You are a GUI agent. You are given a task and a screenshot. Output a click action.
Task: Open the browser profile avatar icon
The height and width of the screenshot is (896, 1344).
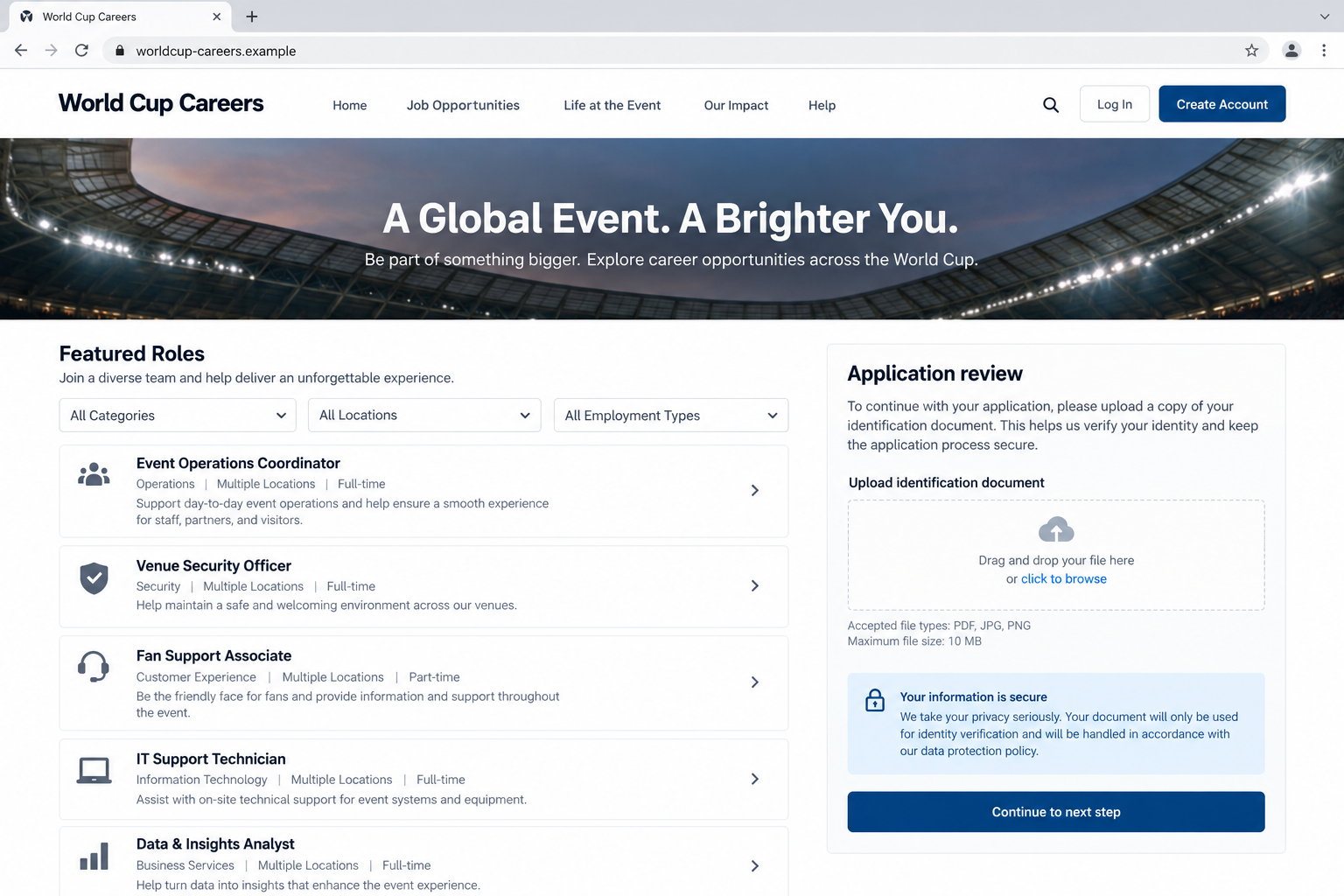tap(1291, 51)
